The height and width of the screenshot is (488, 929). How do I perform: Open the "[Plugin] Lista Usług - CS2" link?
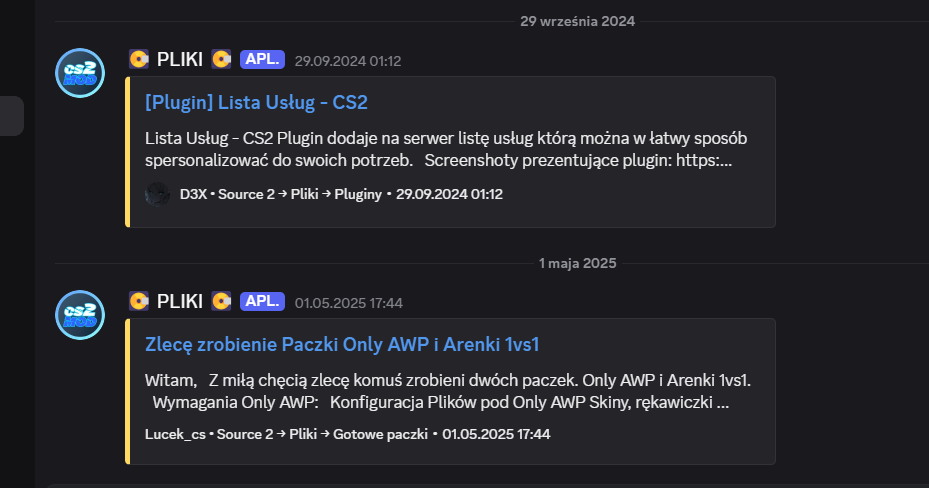(x=257, y=102)
